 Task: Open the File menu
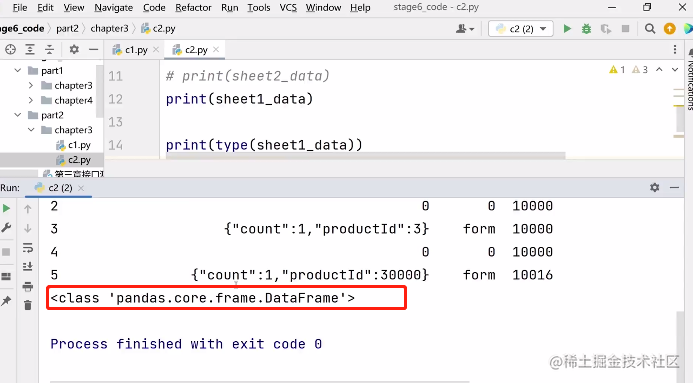coord(20,8)
